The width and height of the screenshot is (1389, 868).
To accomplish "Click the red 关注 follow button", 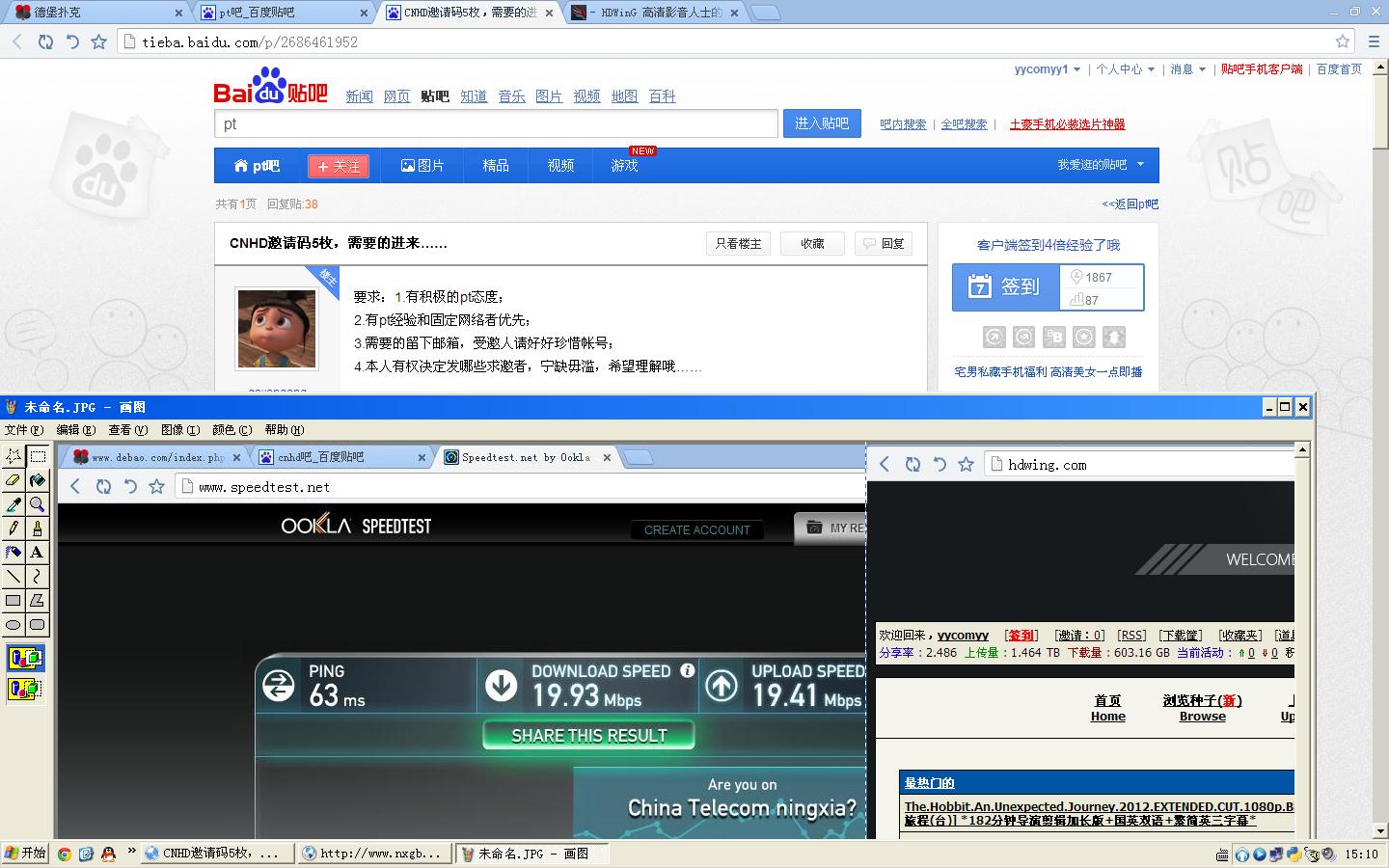I will (x=339, y=166).
